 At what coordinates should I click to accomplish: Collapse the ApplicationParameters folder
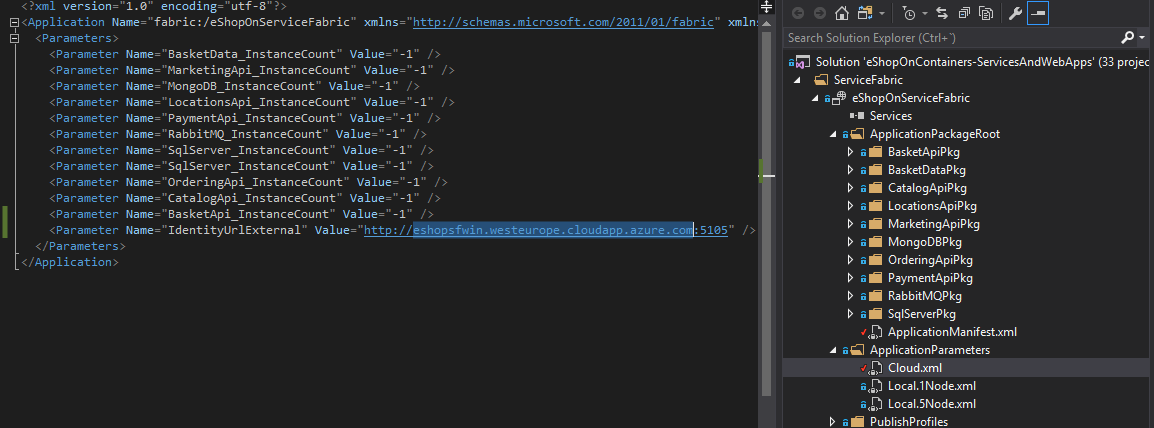click(x=833, y=350)
